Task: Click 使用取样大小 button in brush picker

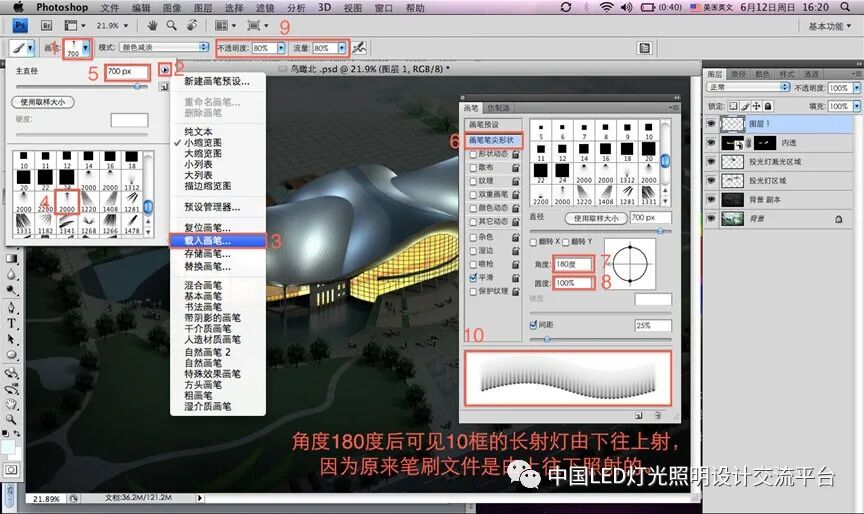Action: click(x=42, y=102)
